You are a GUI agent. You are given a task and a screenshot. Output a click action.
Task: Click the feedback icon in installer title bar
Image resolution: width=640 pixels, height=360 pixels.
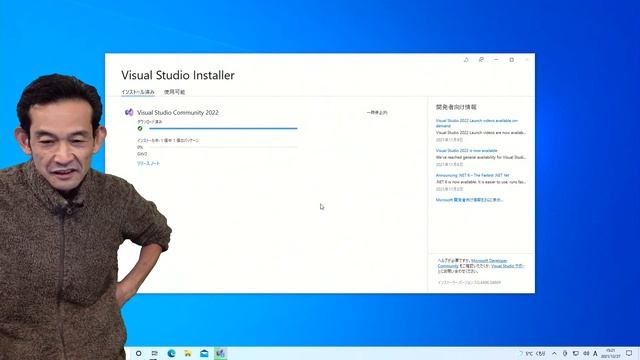pyautogui.click(x=481, y=60)
